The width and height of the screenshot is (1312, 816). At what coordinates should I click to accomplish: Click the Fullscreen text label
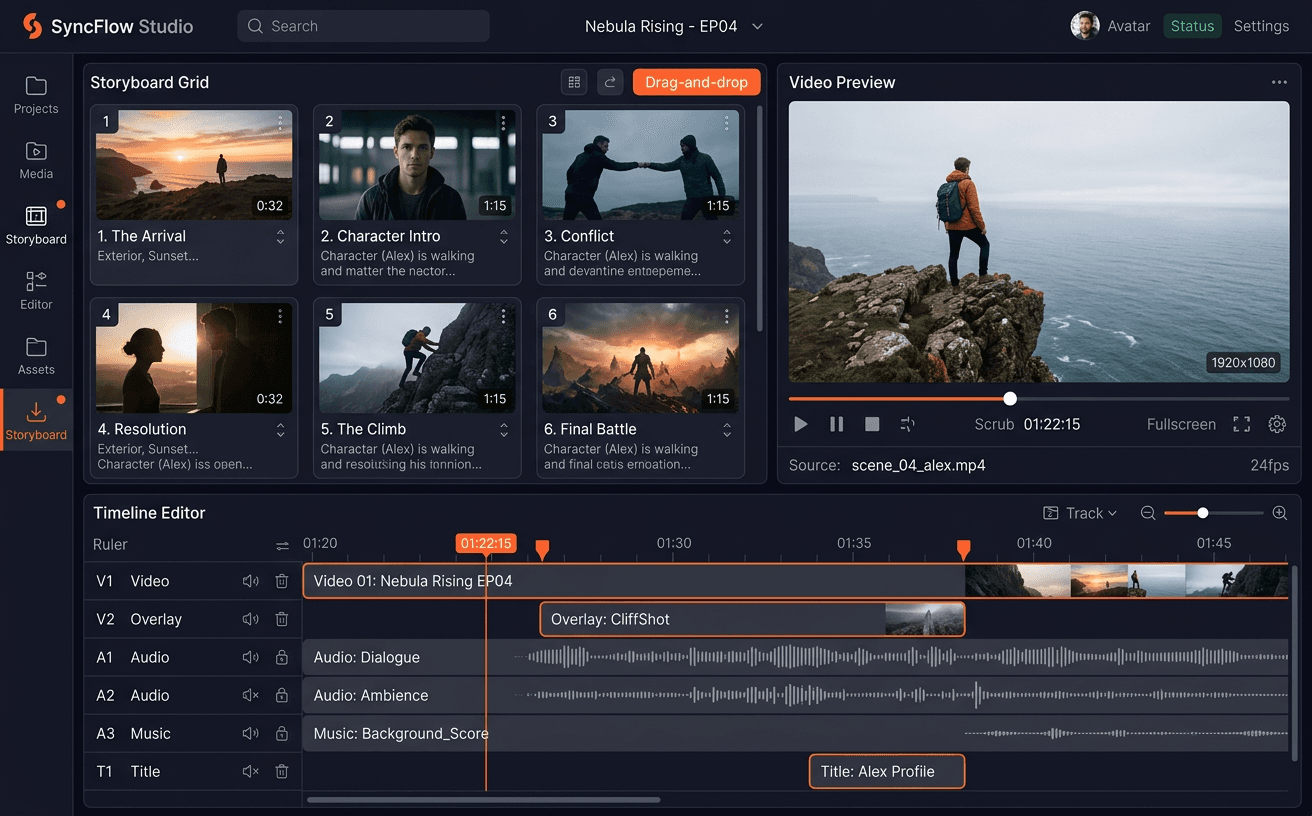pos(1181,424)
